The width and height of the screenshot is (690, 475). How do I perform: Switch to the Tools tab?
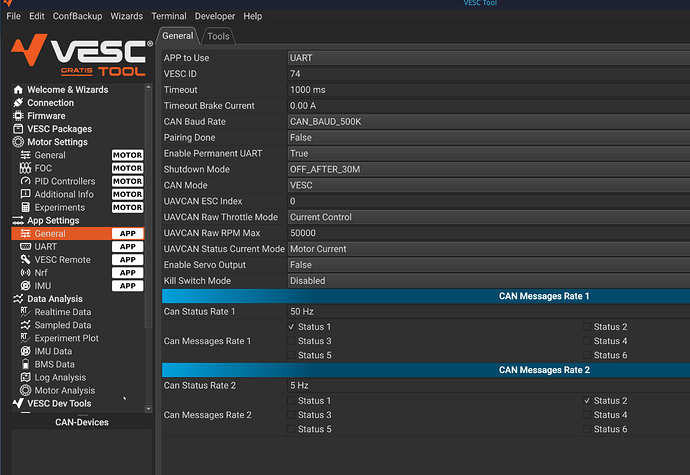point(218,36)
